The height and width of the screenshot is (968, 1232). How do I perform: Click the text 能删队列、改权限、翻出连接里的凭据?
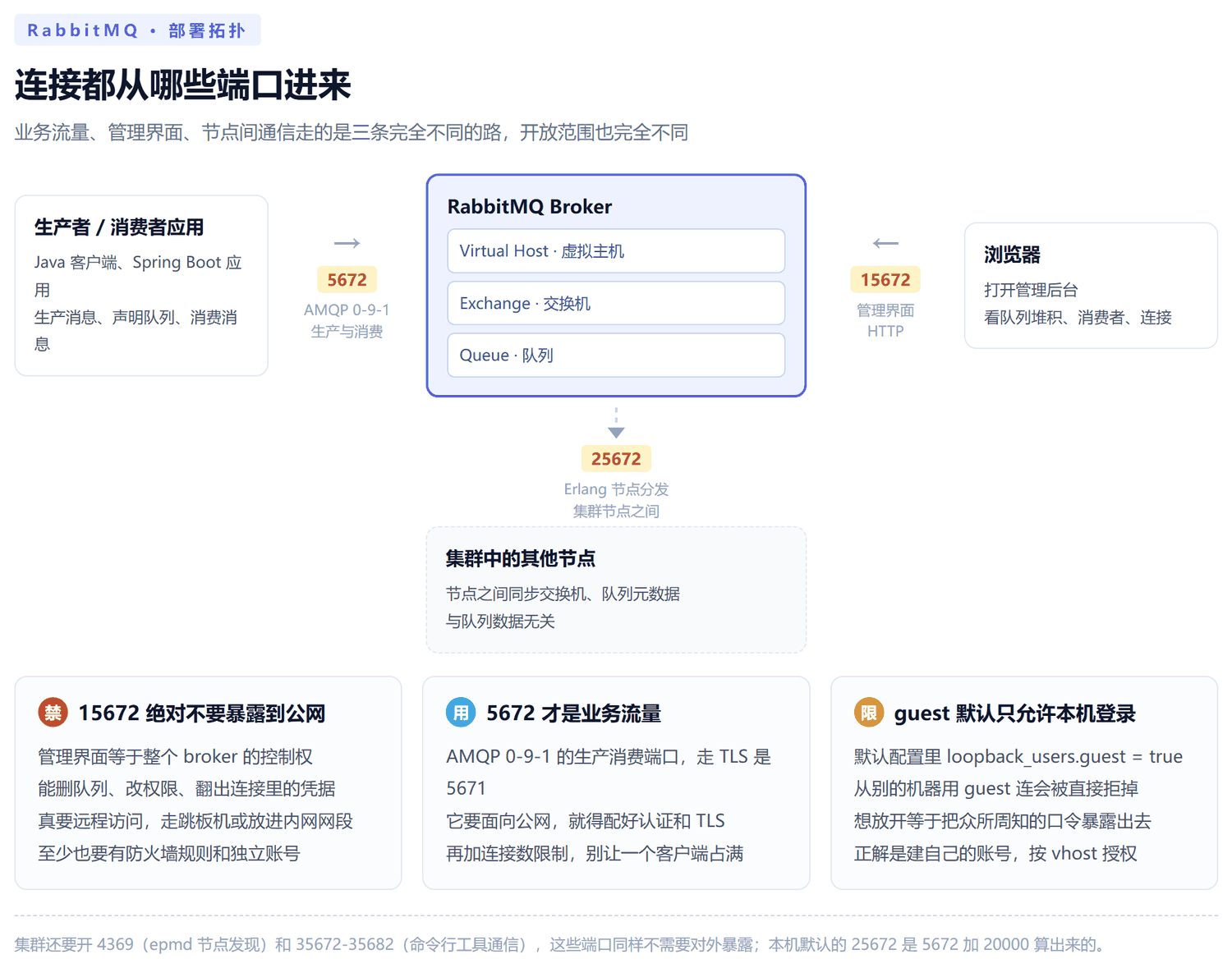point(186,789)
